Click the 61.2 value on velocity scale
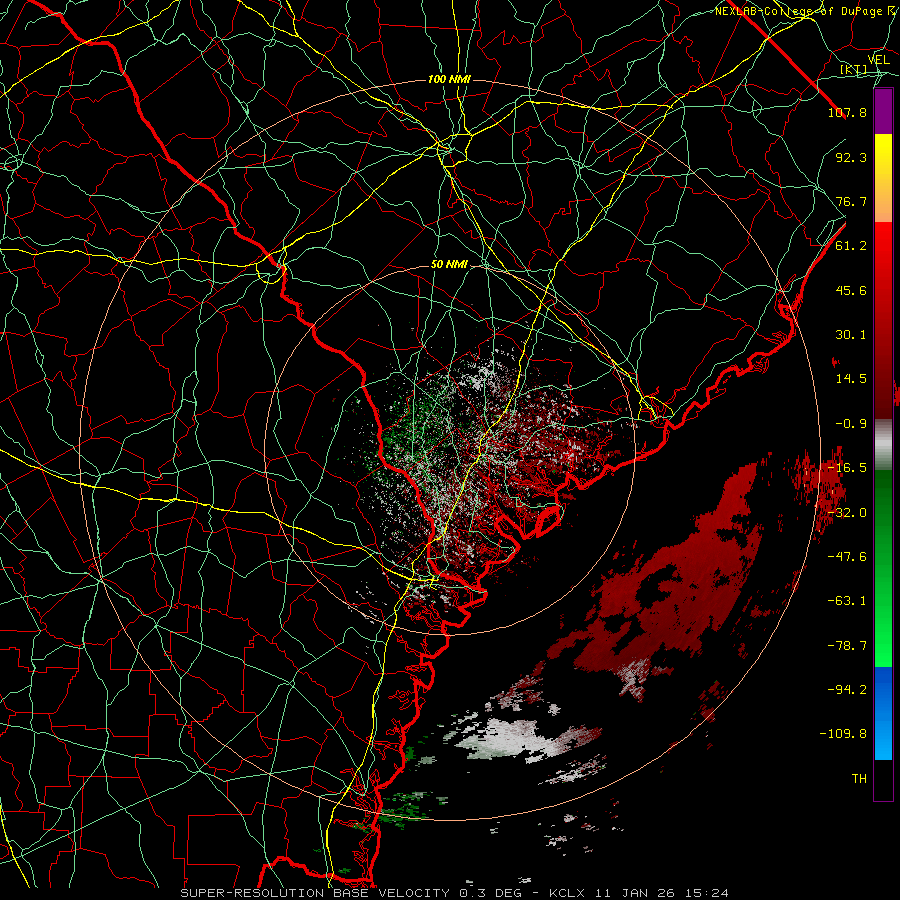This screenshot has height=900, width=900. [x=851, y=246]
